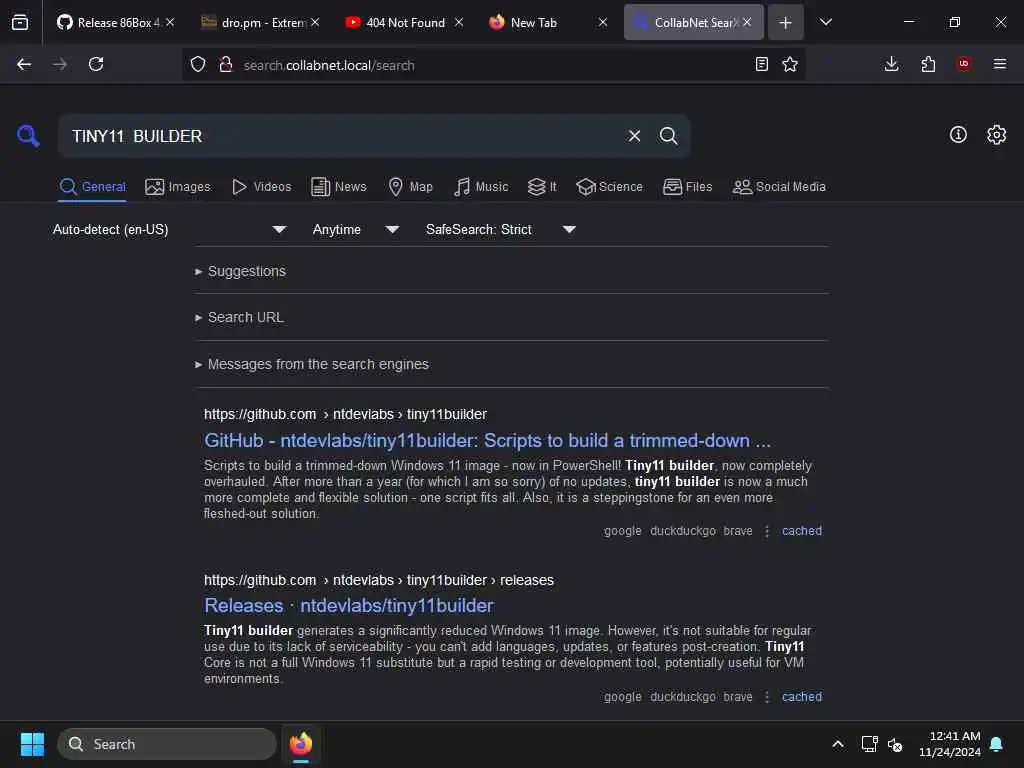Image resolution: width=1024 pixels, height=768 pixels.
Task: Open the extensions puzzle icon
Action: (928, 64)
